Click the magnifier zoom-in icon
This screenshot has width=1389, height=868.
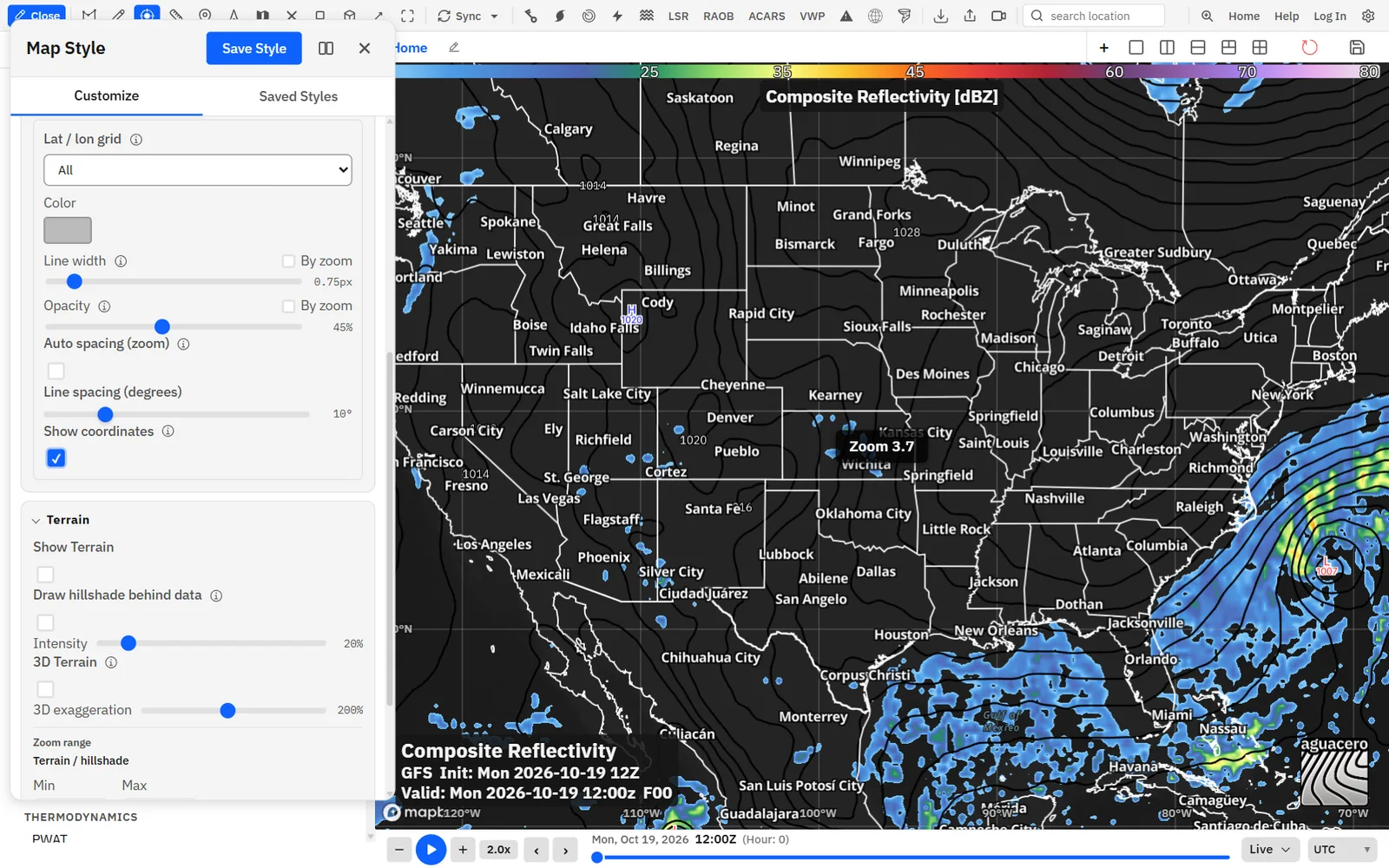pyautogui.click(x=1207, y=16)
